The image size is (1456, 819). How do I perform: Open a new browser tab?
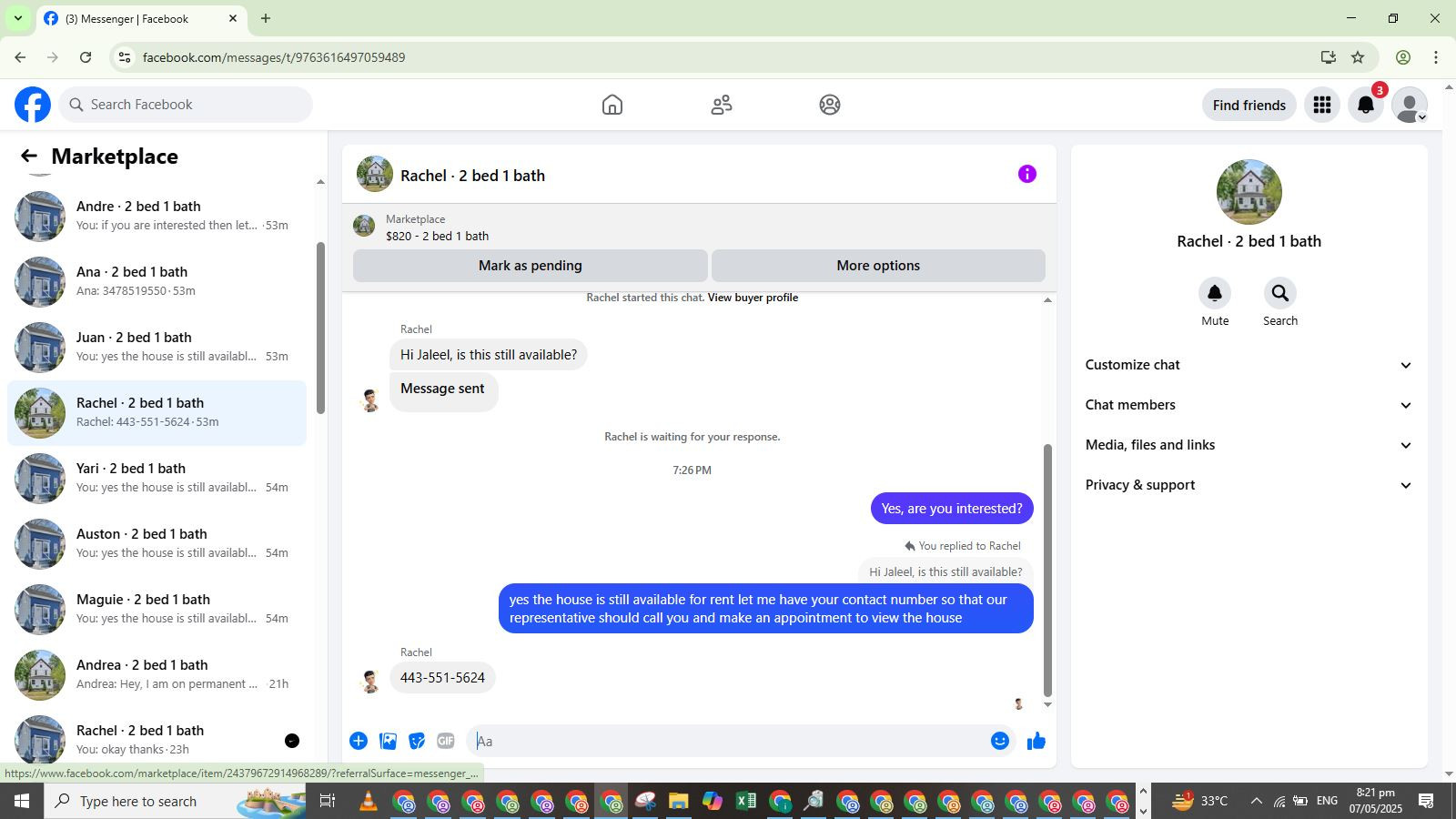coord(266,18)
